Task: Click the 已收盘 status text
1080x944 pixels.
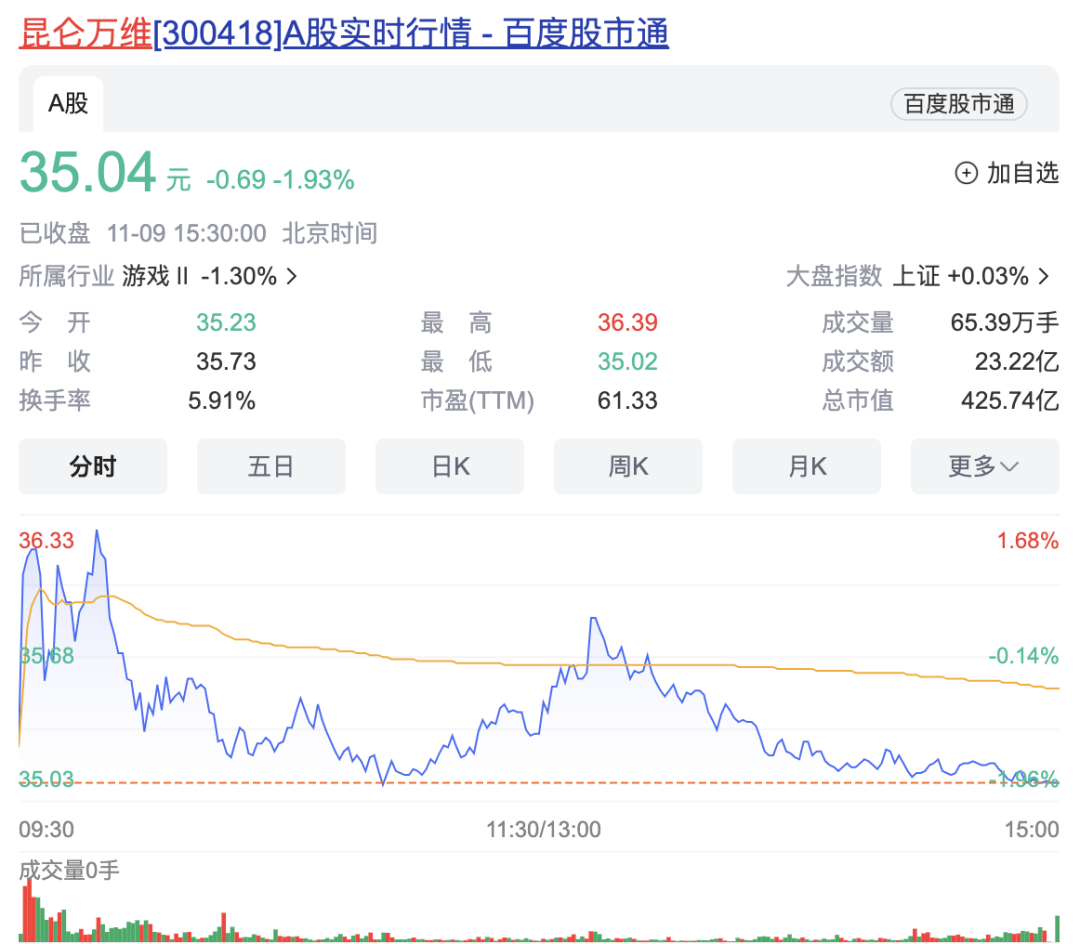Action: click(54, 233)
